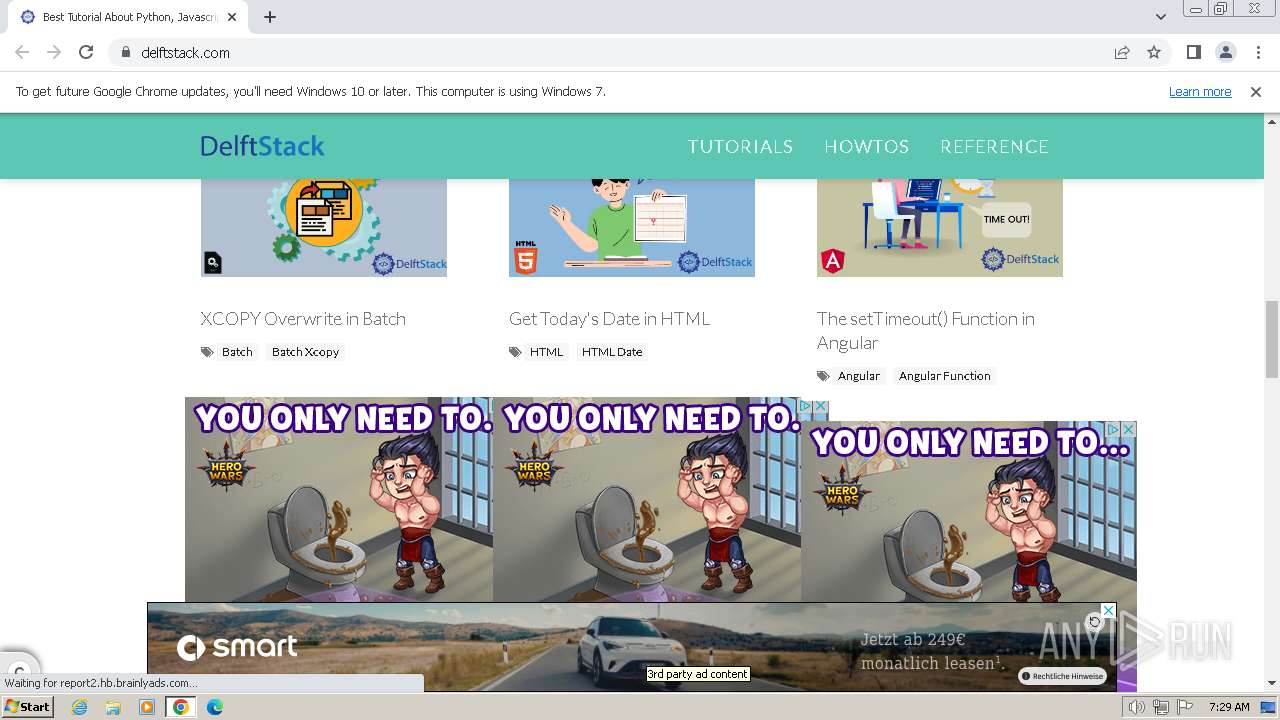Close the smart car banner ad
The image size is (1280, 720).
coord(1108,610)
